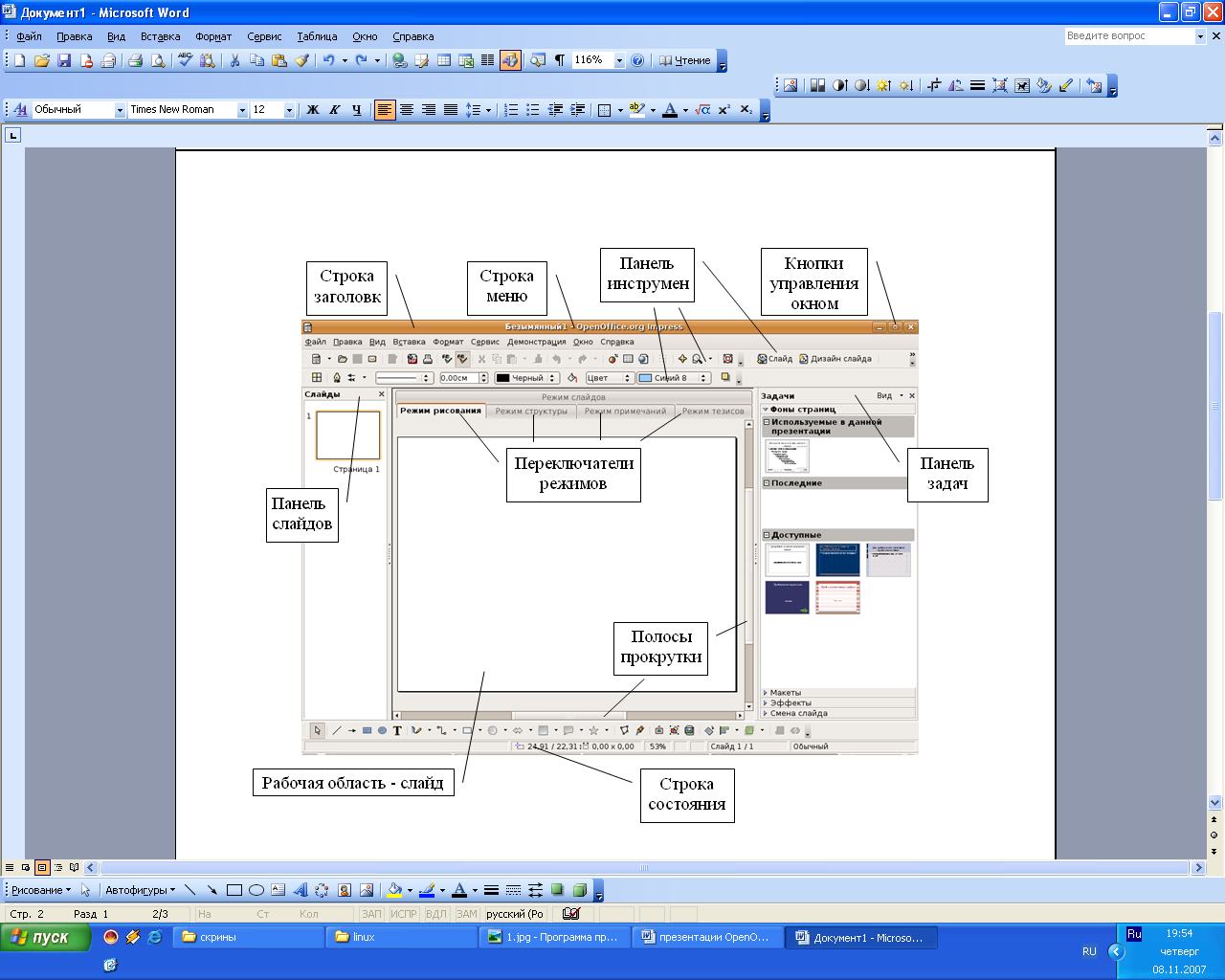Screen dimensions: 1225x980
Task: Click highlight color button in formatting toolbar
Action: pyautogui.click(x=637, y=110)
